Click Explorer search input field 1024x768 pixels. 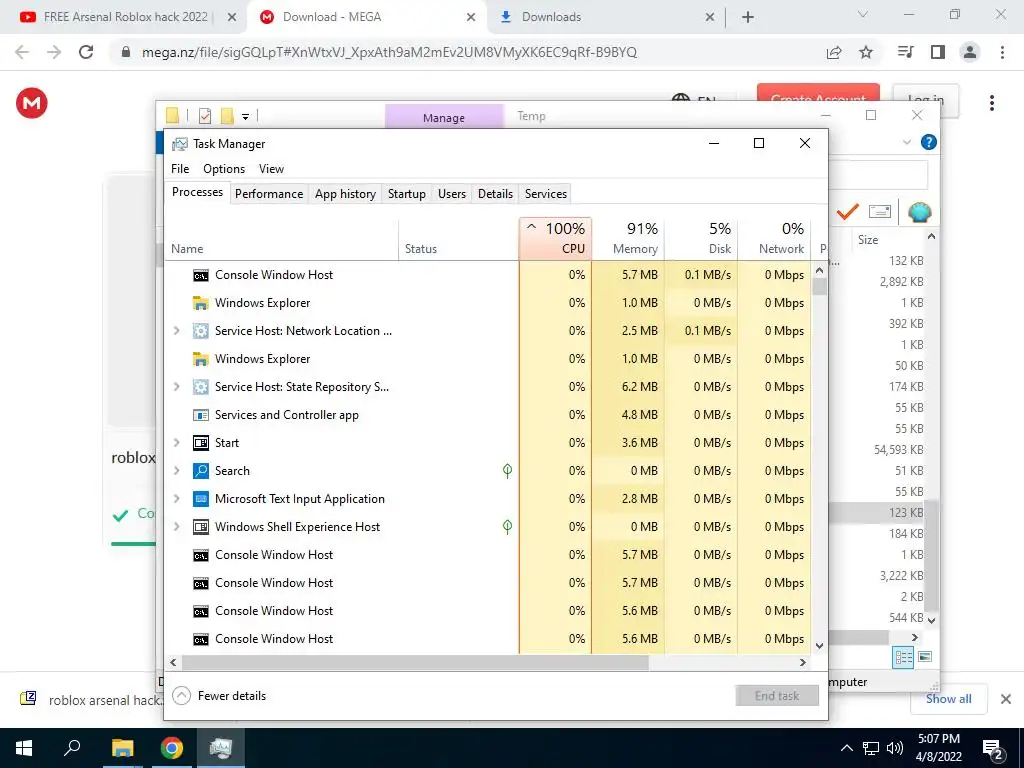(x=879, y=175)
